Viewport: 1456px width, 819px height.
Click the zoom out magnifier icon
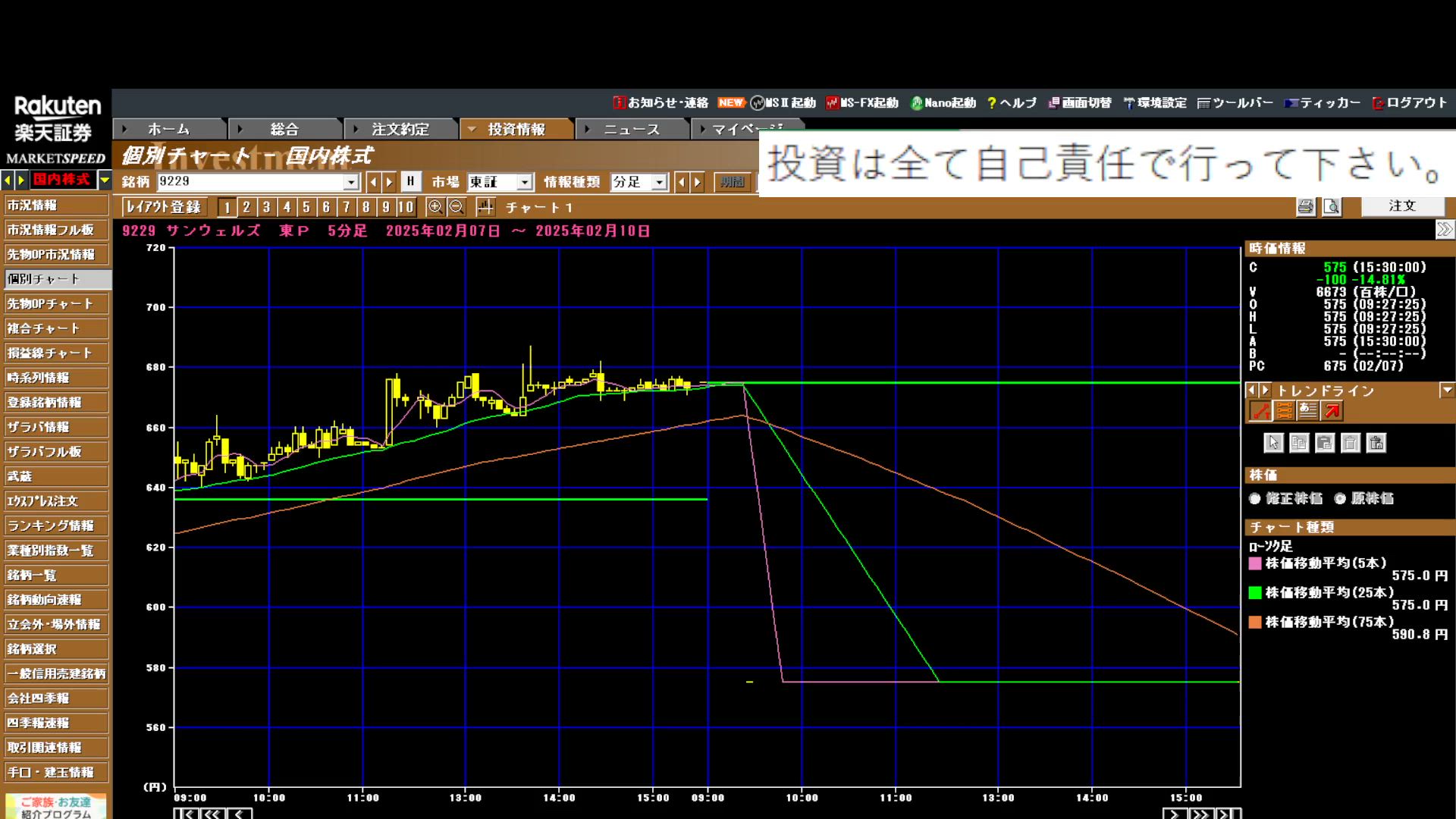click(x=456, y=206)
